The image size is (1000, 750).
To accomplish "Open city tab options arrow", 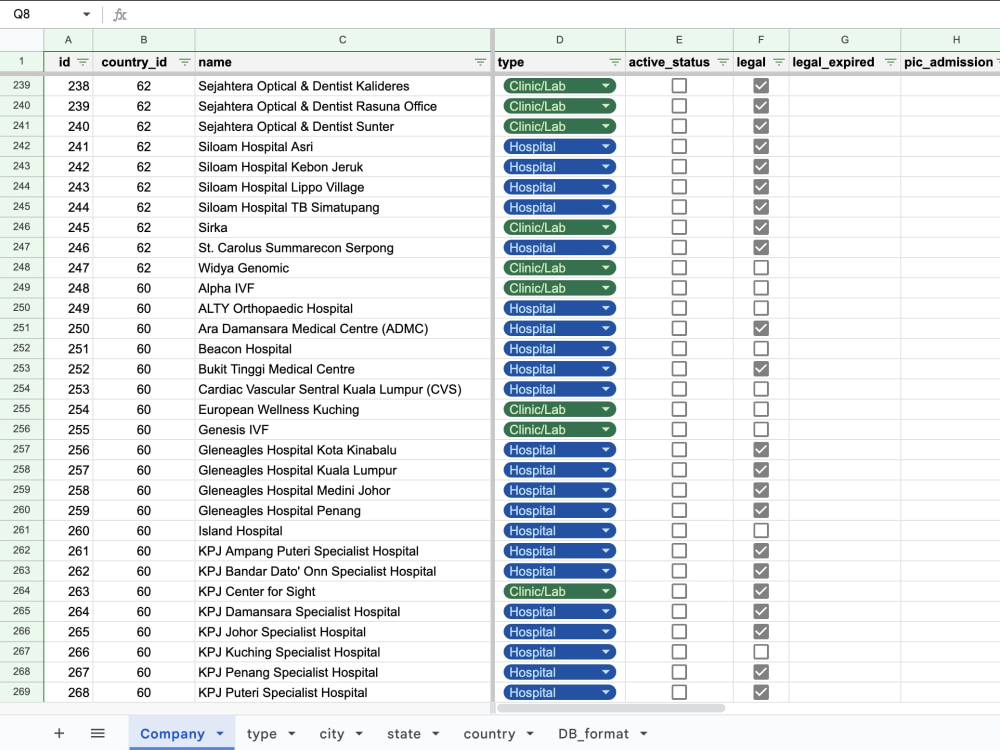I will (359, 733).
